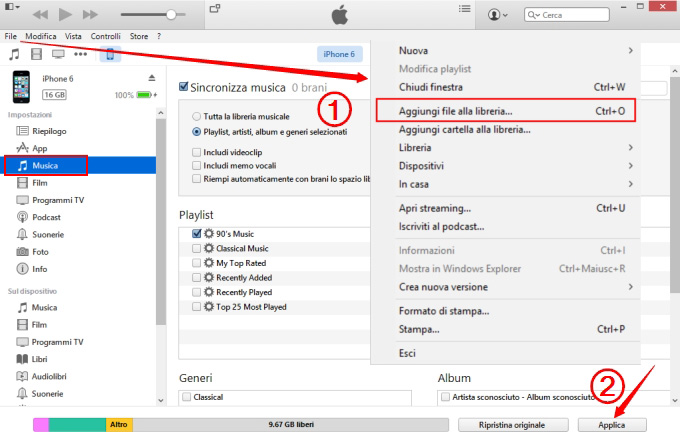This screenshot has height=443, width=680.
Task: Click the rewind playback button
Action: (x=40, y=15)
